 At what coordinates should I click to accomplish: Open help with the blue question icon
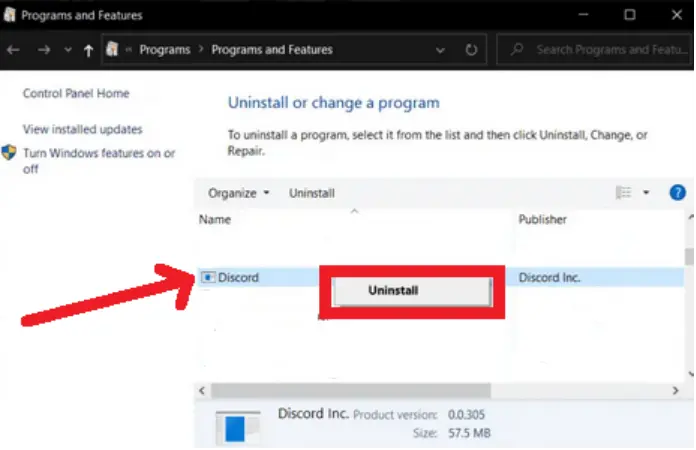point(677,193)
